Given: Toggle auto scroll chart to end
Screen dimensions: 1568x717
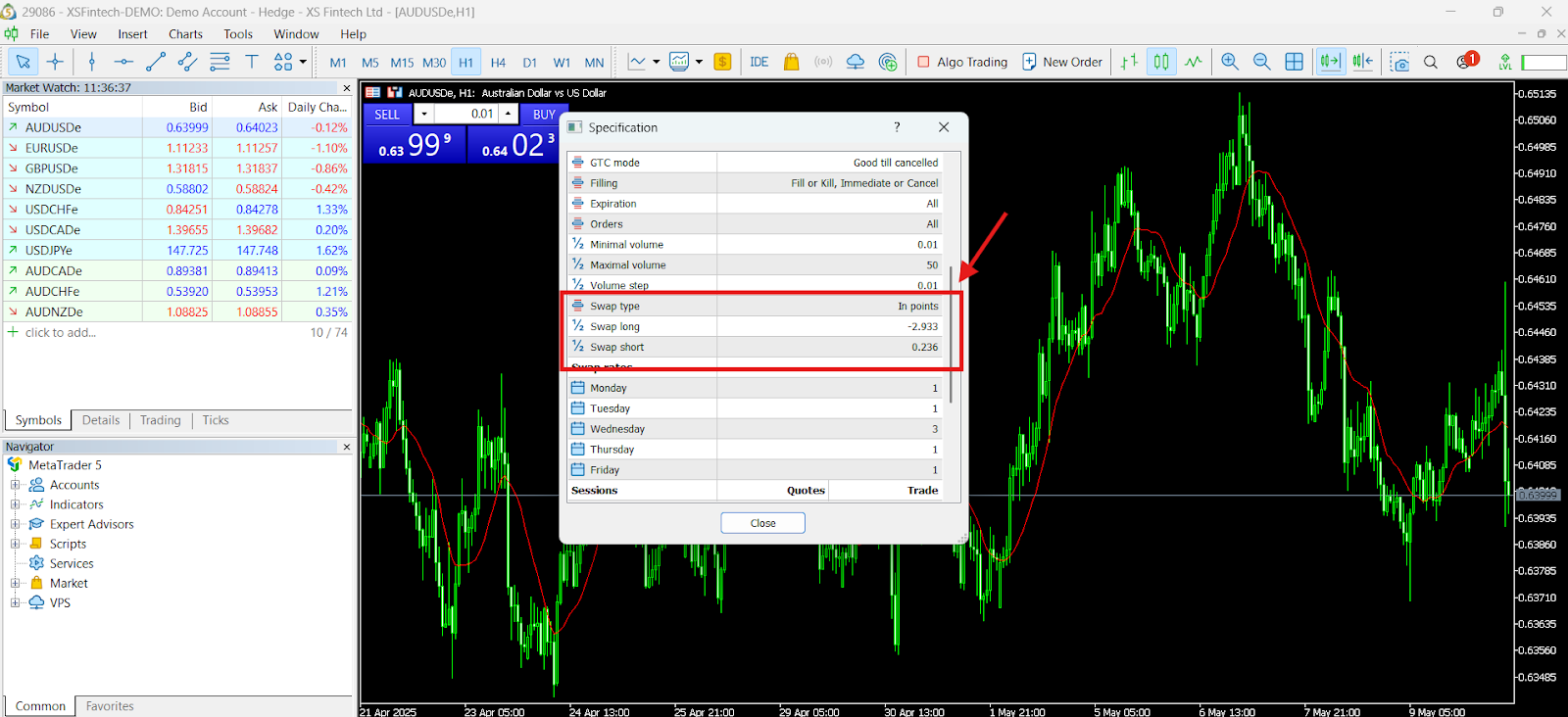Looking at the screenshot, I should [1330, 62].
